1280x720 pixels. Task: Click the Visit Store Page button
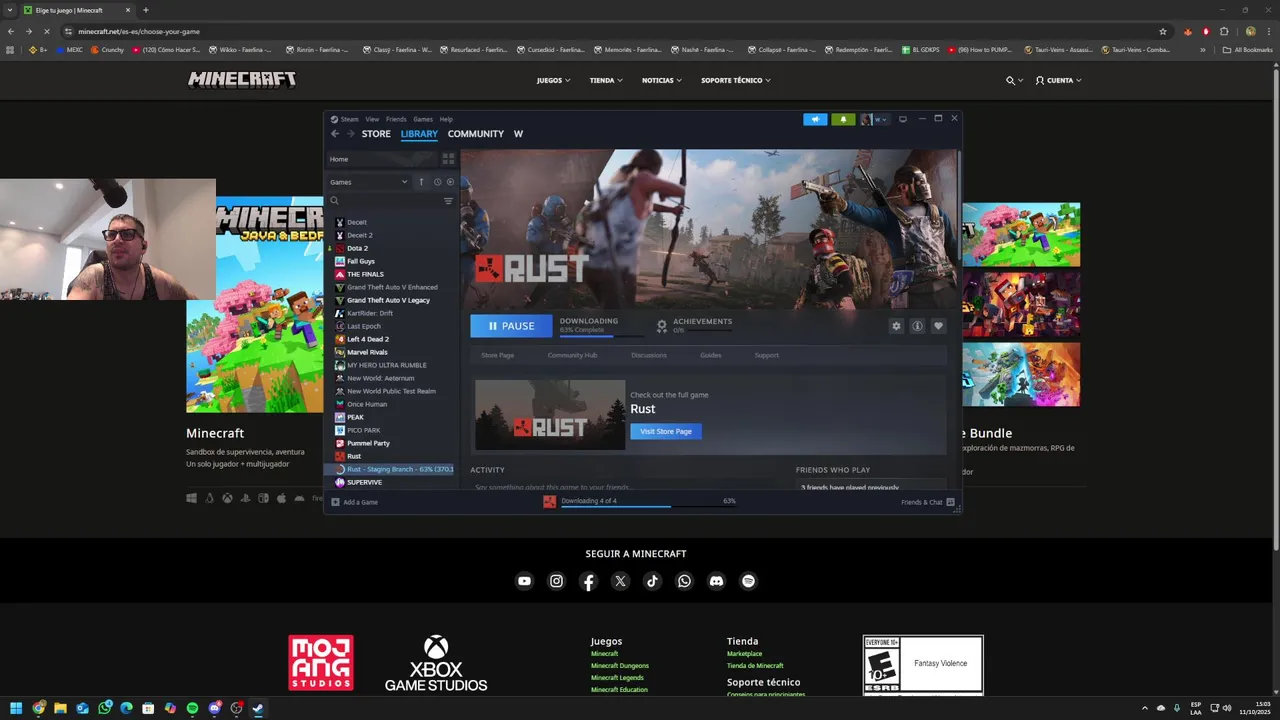point(666,431)
